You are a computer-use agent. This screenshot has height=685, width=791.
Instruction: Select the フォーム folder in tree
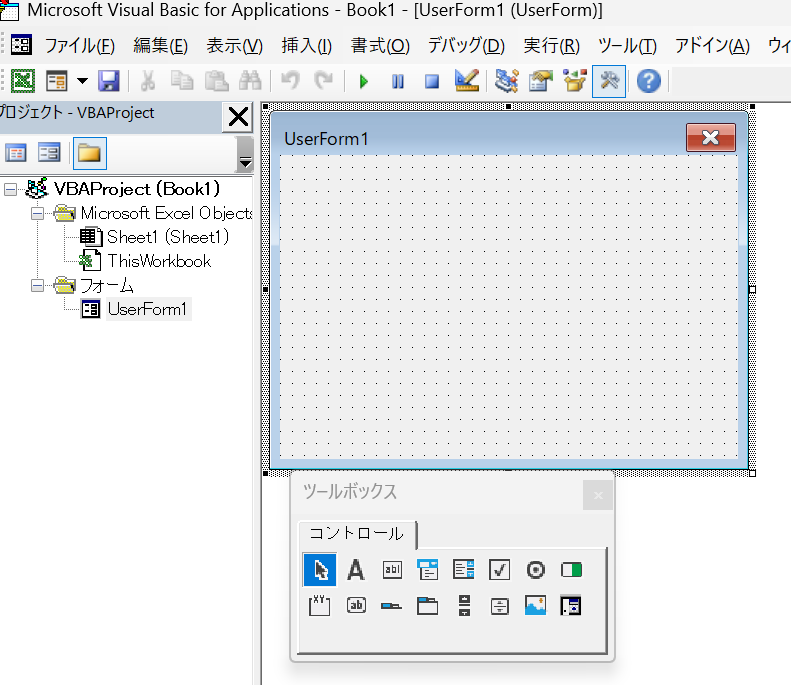pos(107,286)
